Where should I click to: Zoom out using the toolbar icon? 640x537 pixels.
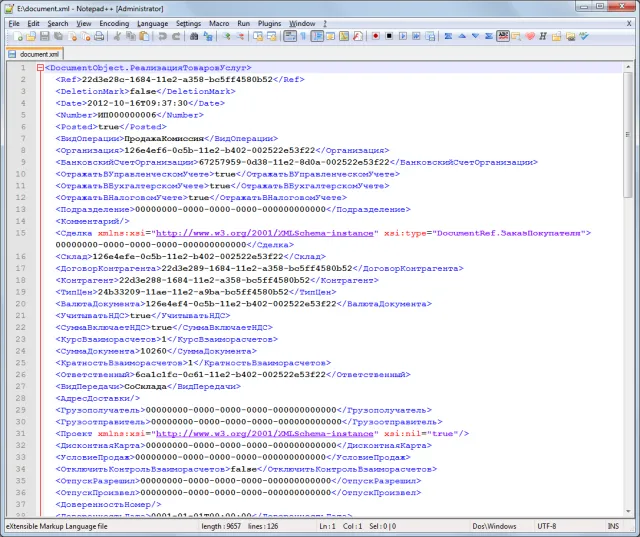click(x=240, y=36)
